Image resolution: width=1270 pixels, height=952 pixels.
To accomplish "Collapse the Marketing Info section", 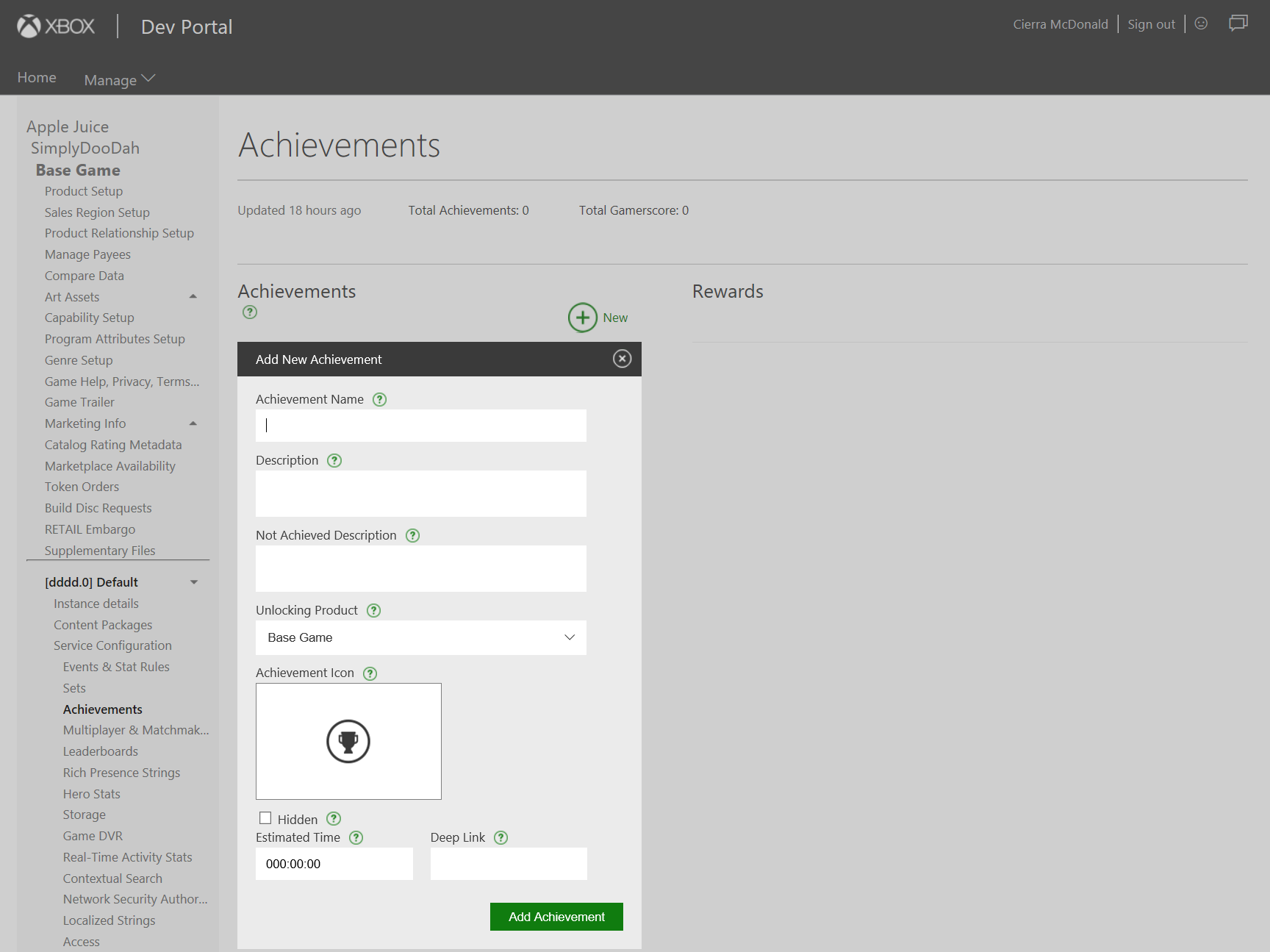I will click(193, 423).
